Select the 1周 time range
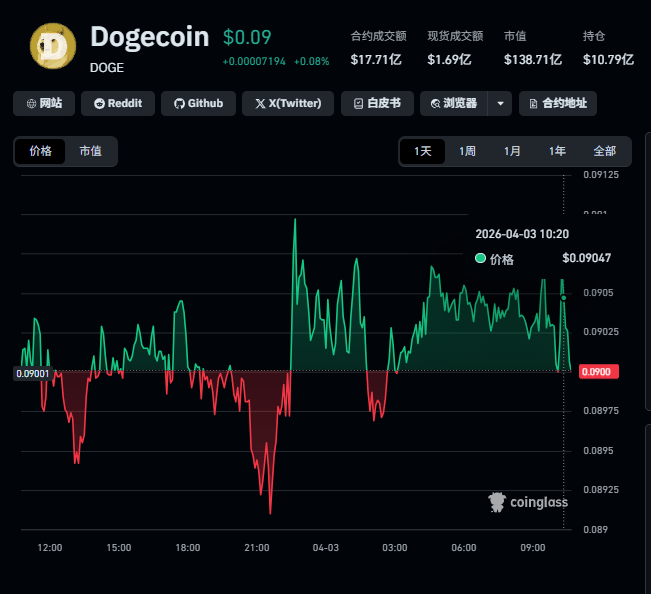 click(x=467, y=151)
